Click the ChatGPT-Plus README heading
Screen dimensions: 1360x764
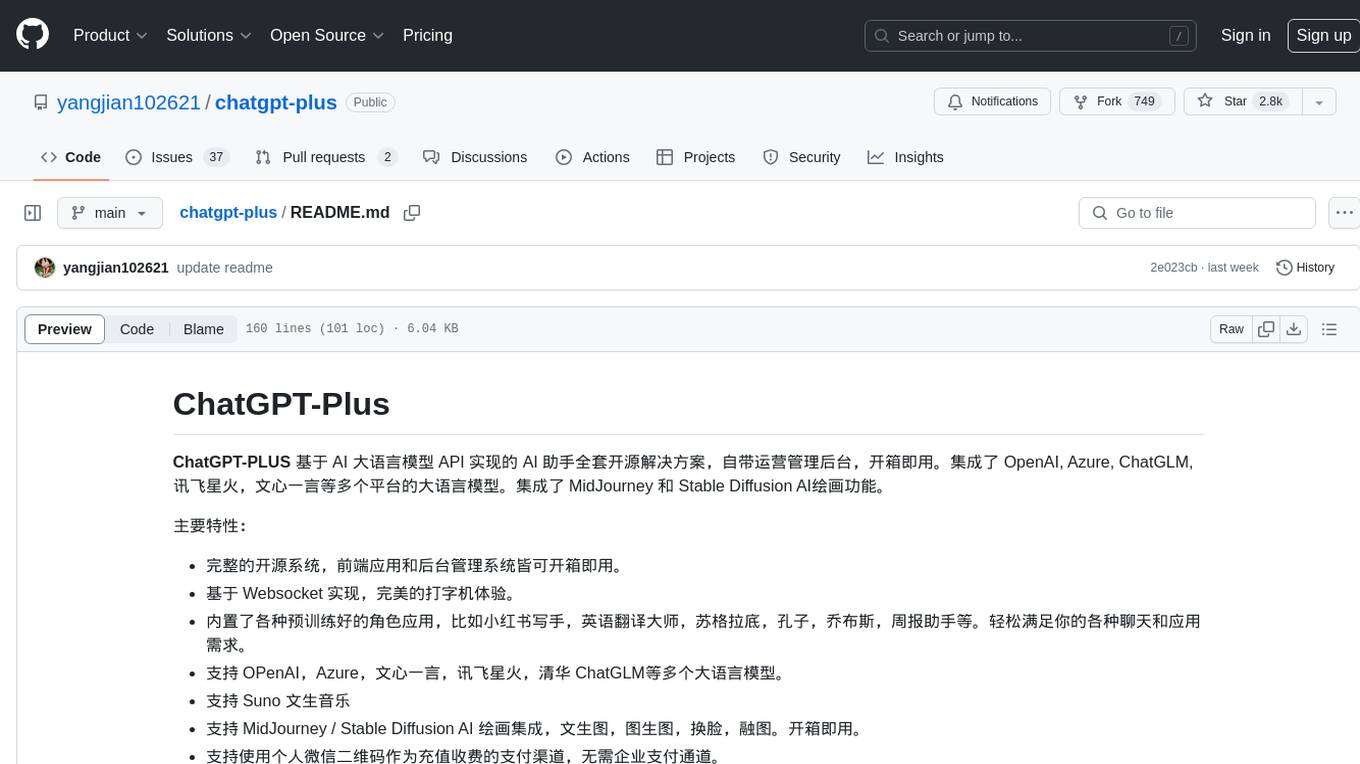281,404
